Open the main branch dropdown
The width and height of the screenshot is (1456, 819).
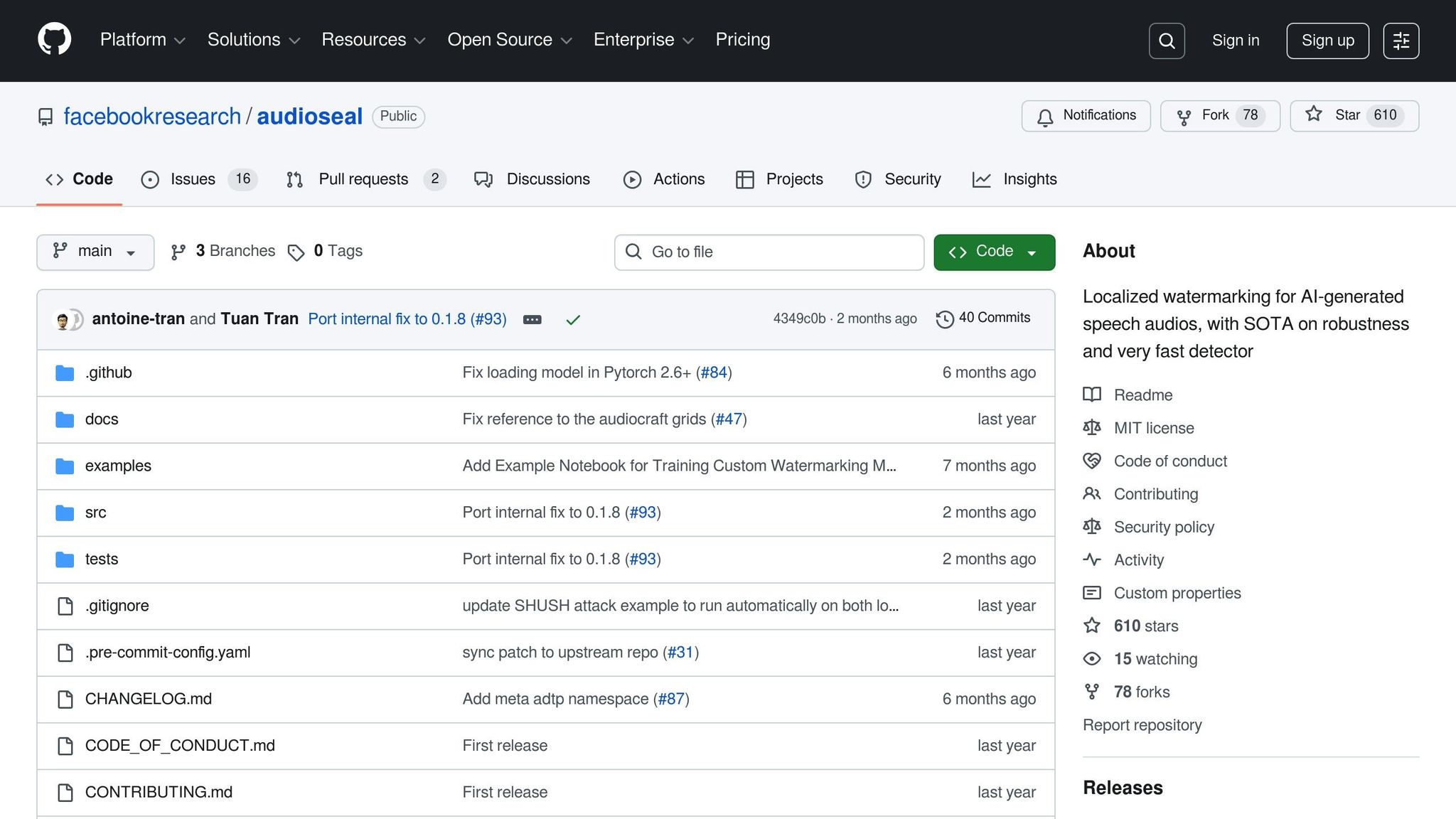click(95, 252)
